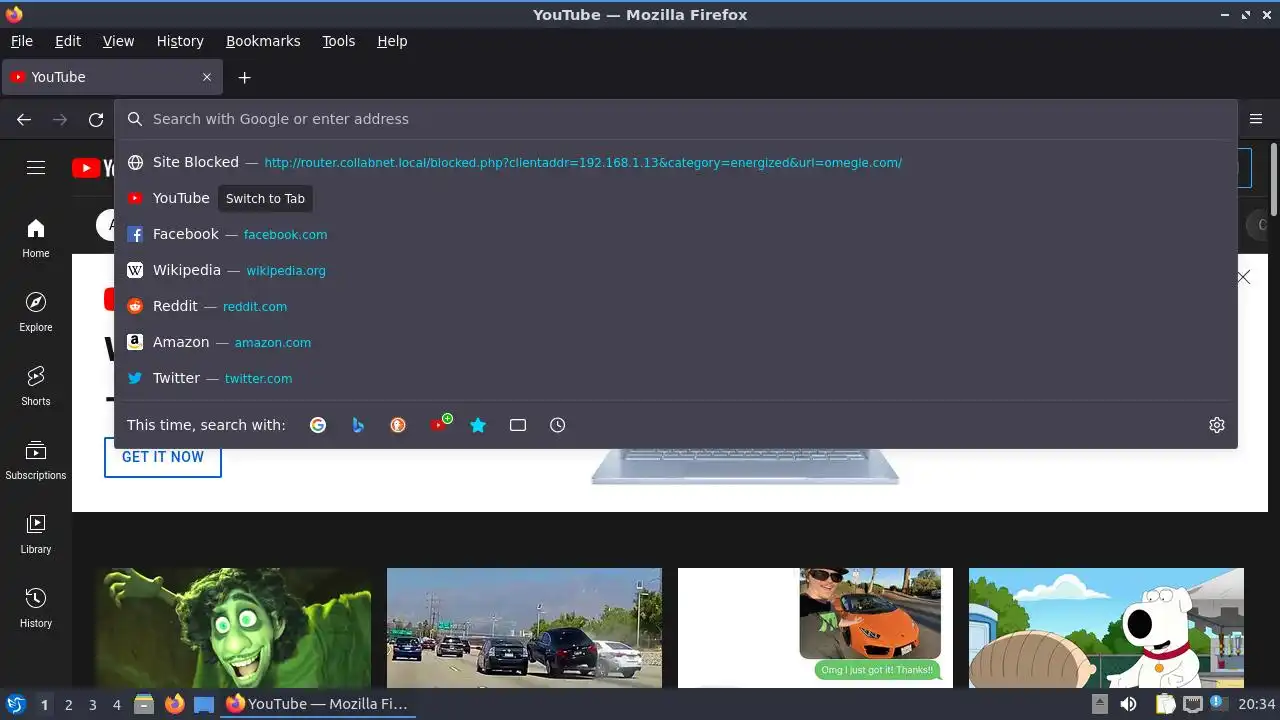Viewport: 1280px width, 720px height.
Task: Dismiss the banner ad with X
Action: click(x=1243, y=277)
